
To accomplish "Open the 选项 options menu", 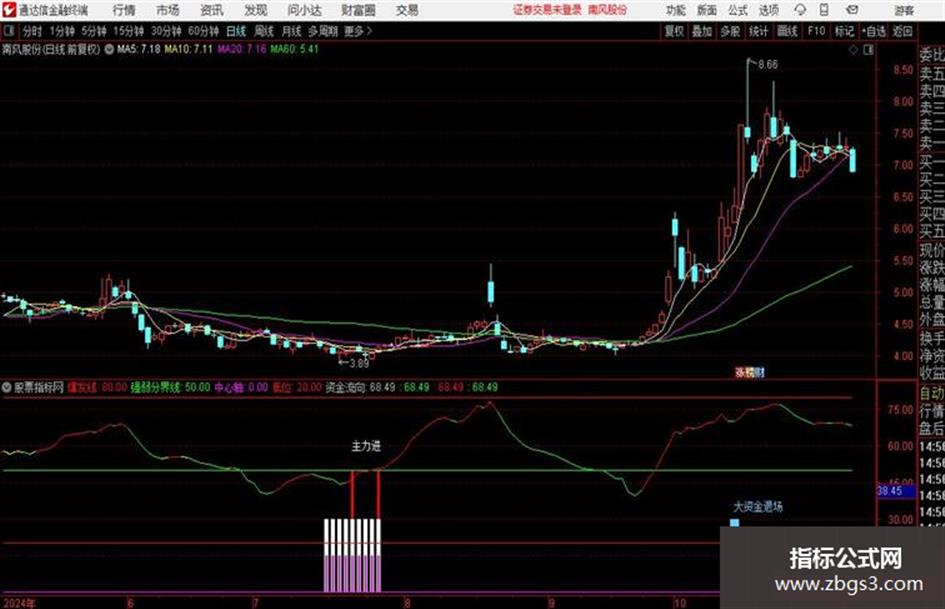I will (x=768, y=10).
